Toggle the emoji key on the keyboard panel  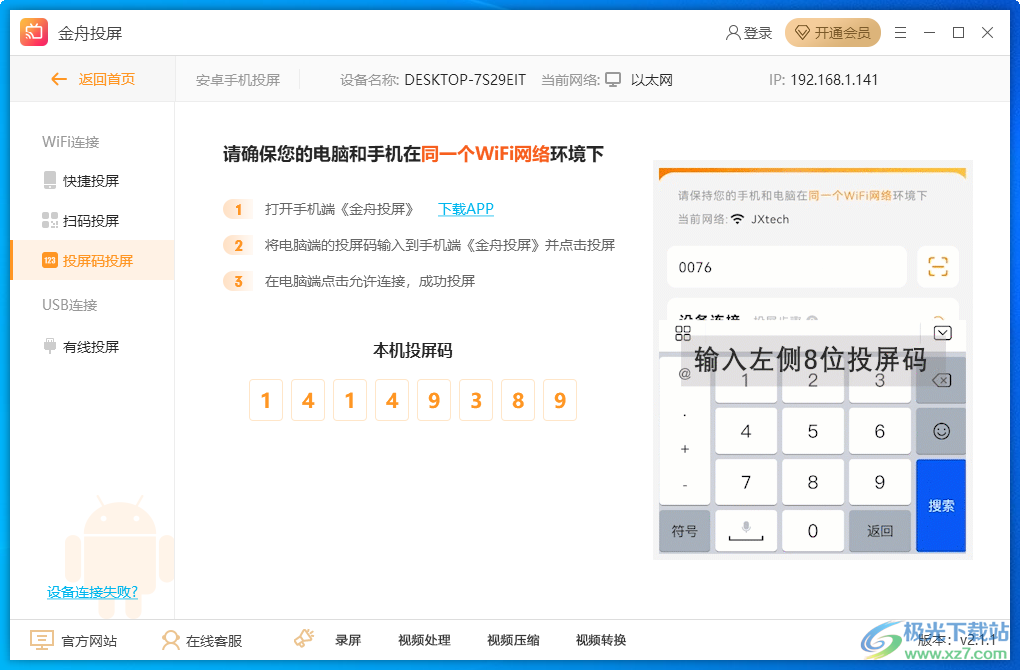click(x=940, y=431)
